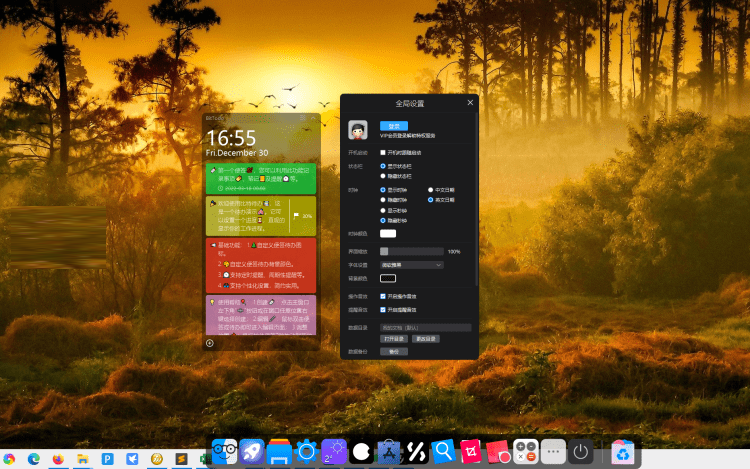Click the blue 登录 login button
The image size is (750, 469).
[x=394, y=126]
